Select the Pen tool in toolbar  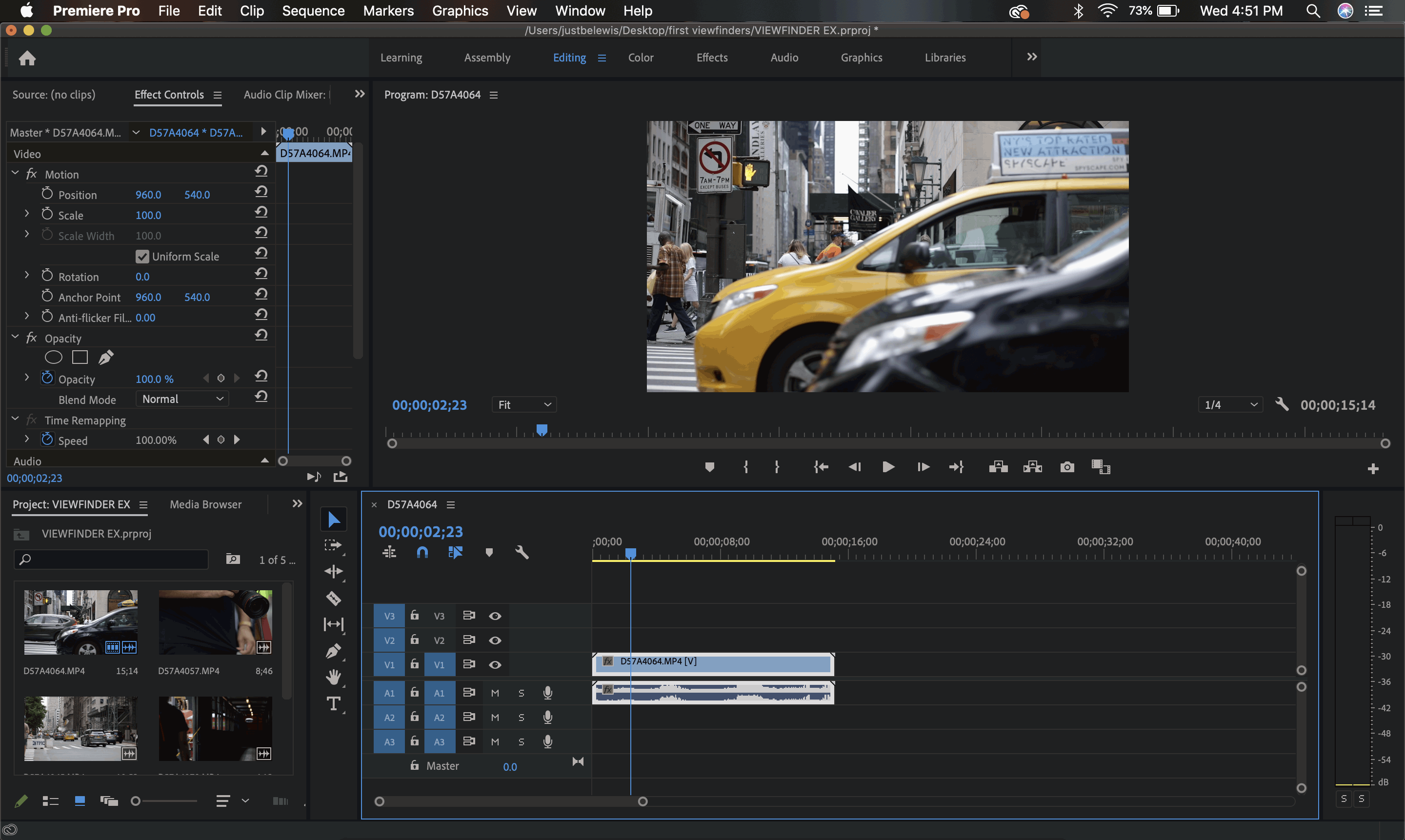[x=333, y=651]
